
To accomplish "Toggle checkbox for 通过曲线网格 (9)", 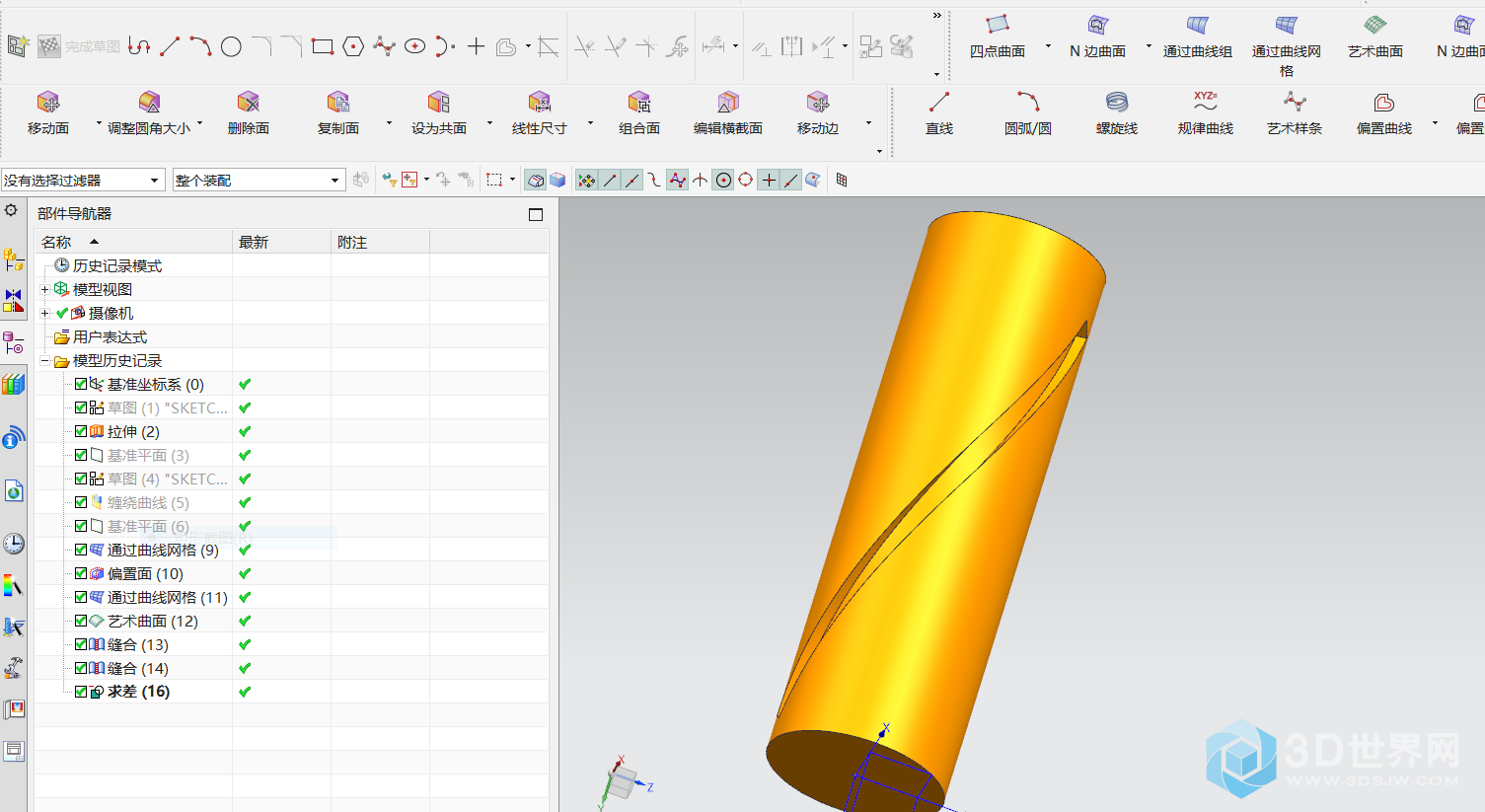I will (x=81, y=550).
